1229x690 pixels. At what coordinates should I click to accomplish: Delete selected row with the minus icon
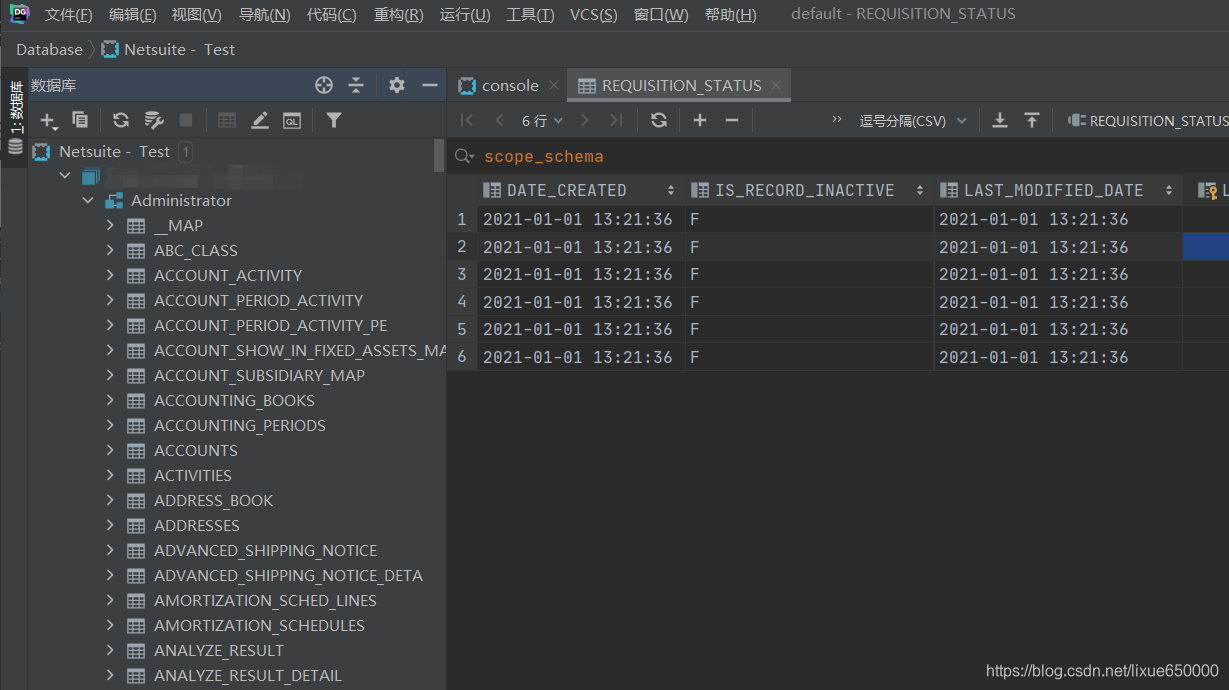[732, 120]
